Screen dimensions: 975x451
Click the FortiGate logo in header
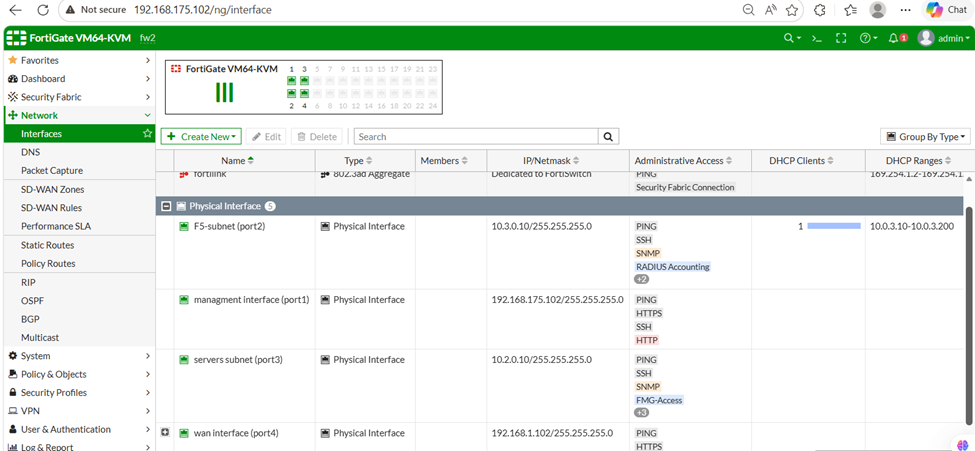point(15,39)
